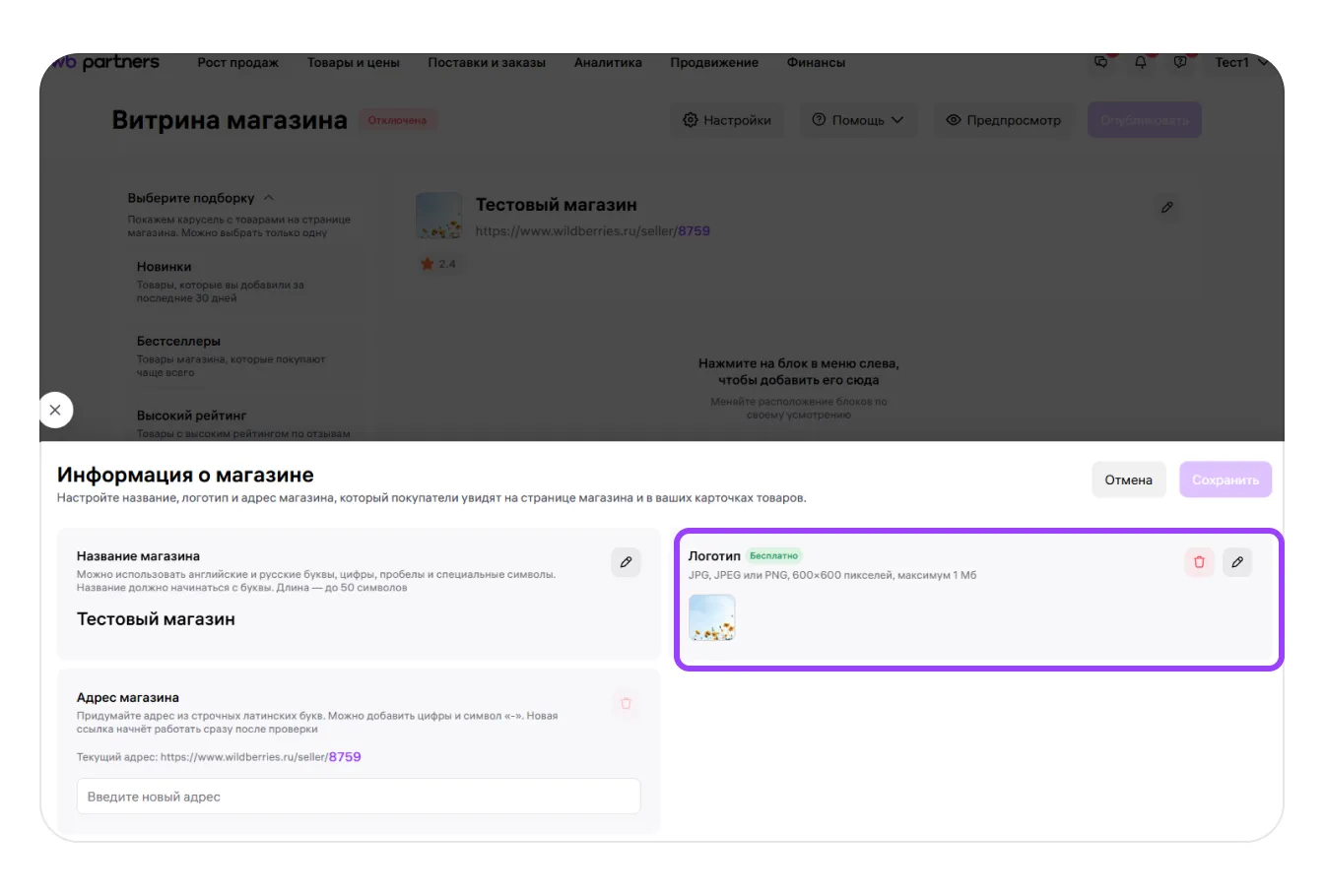Viewport: 1324px width, 896px height.
Task: Collapse the Выберите подборку section
Action: pos(269,198)
